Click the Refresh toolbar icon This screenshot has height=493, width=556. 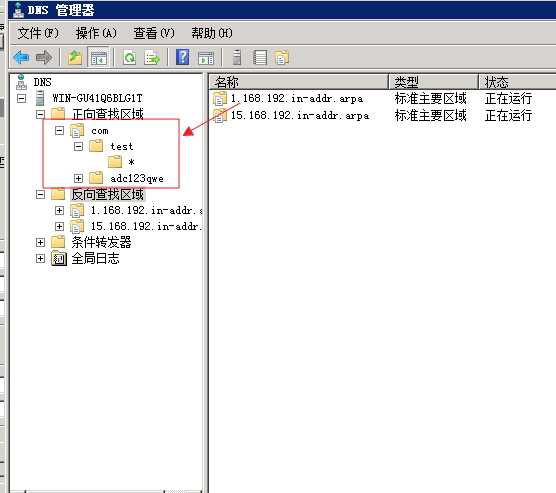[129, 57]
